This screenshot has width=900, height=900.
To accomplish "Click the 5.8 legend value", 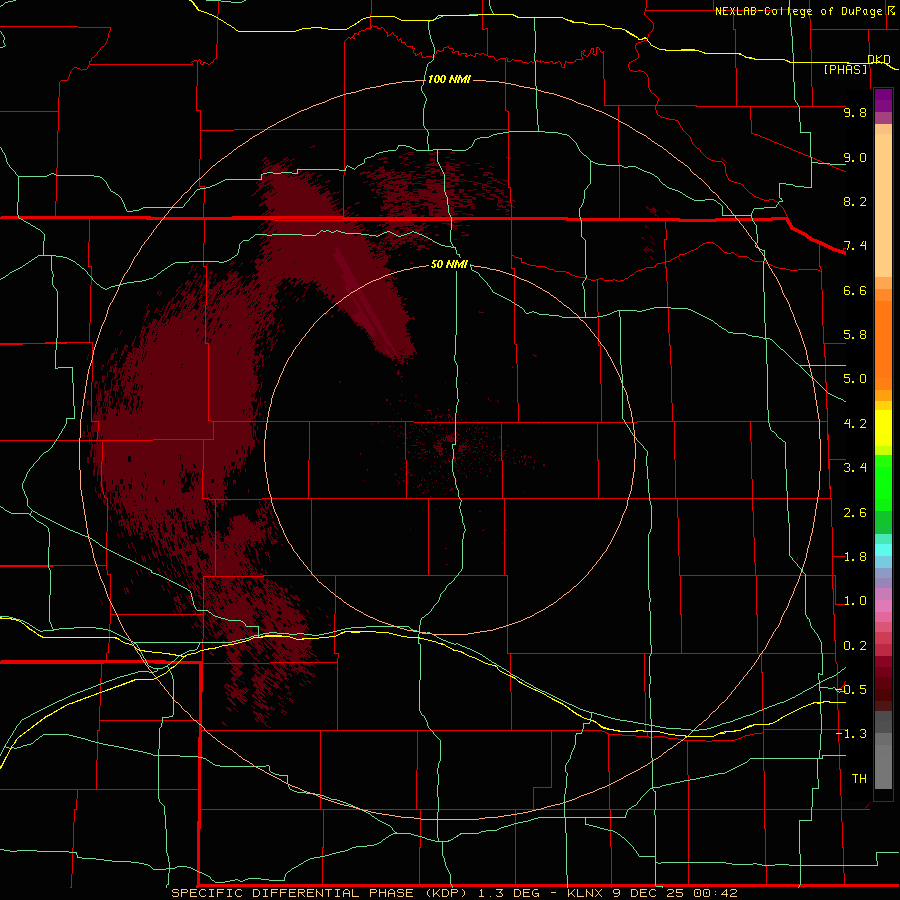I will 855,335.
